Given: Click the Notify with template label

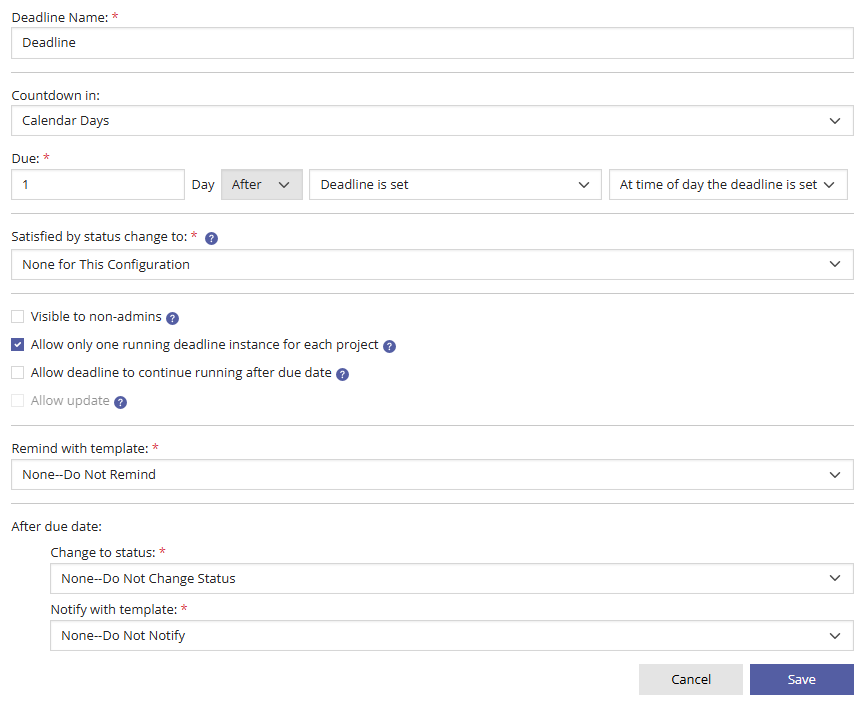Looking at the screenshot, I should click(114, 609).
